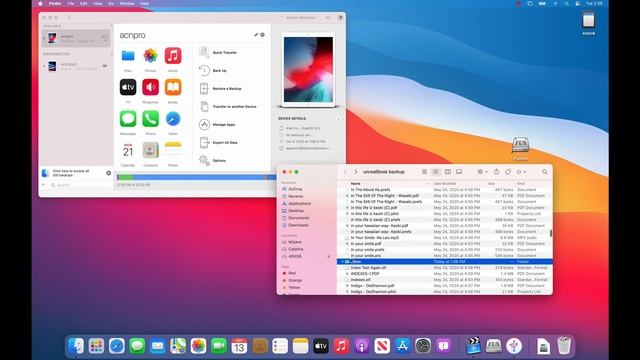The width and height of the screenshot is (640, 360).
Task: Open the help button in the iMazing toolbar
Action: coord(340,18)
